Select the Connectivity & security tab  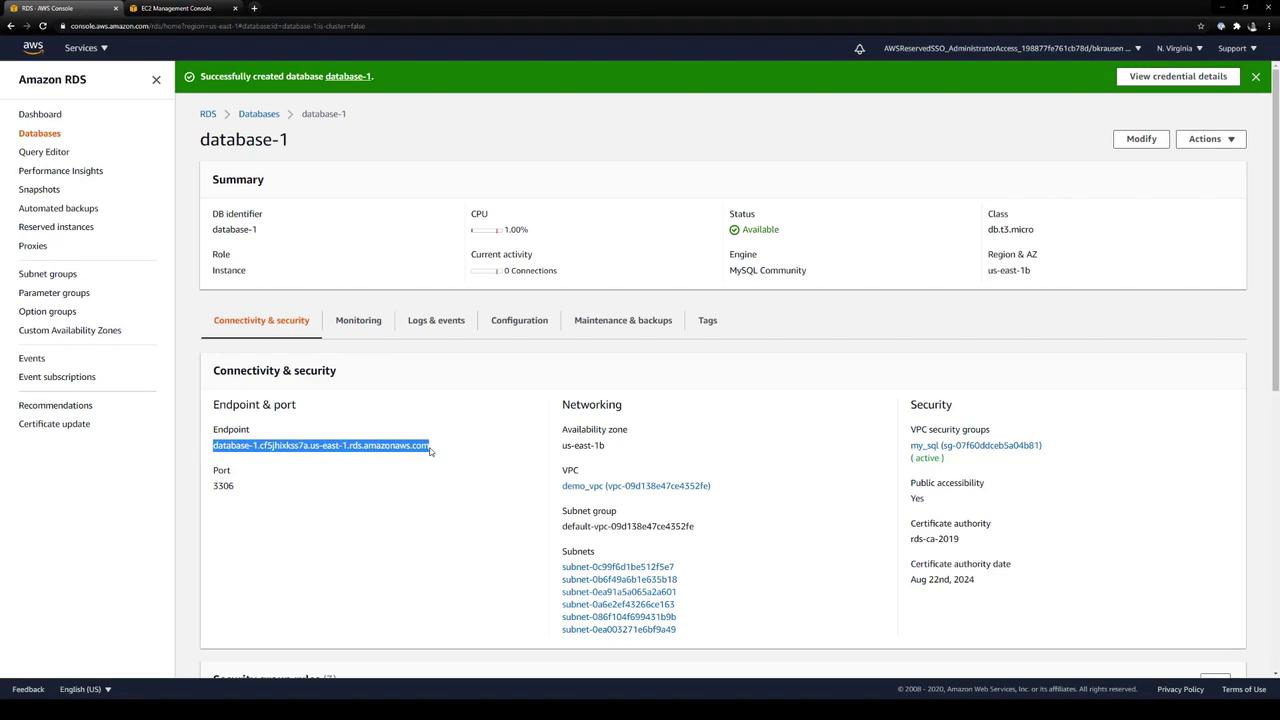point(261,321)
